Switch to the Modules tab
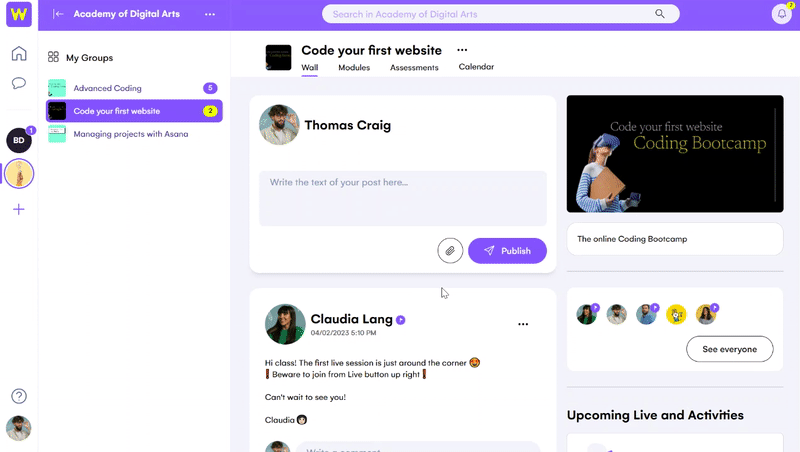Viewport: 800px width, 452px height. point(354,67)
